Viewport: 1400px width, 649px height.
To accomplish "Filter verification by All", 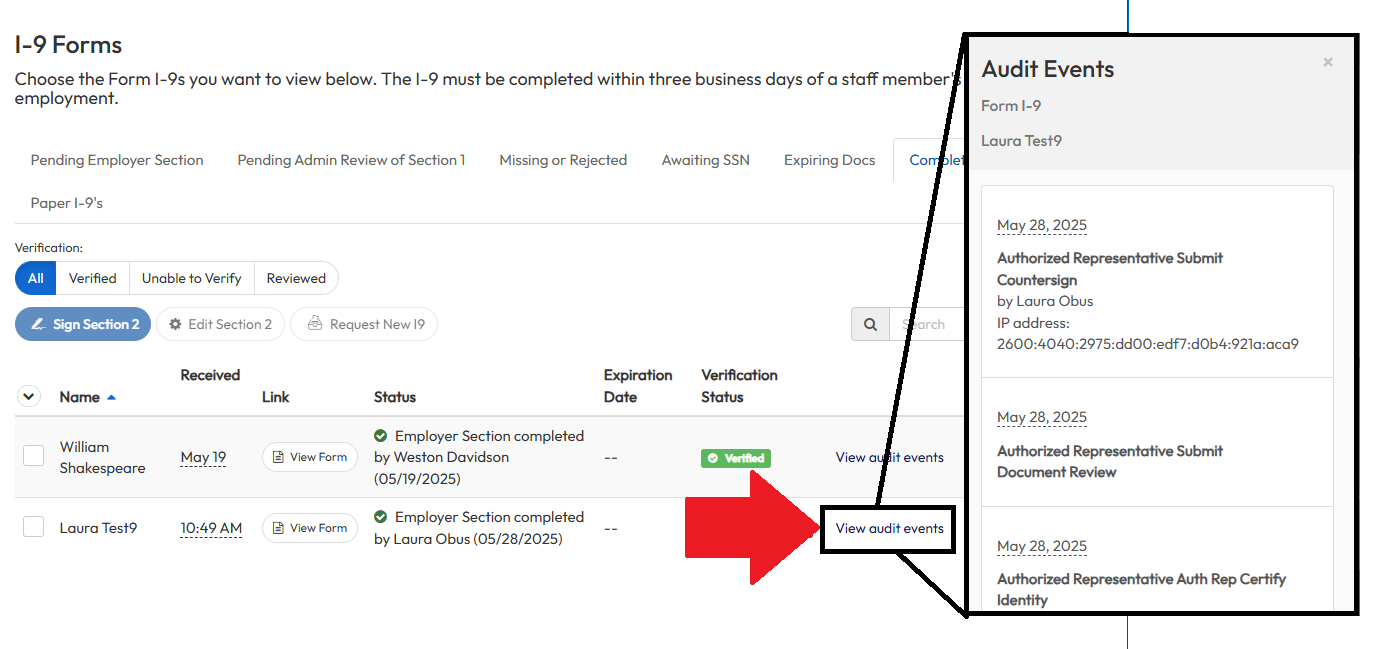I will (x=35, y=278).
